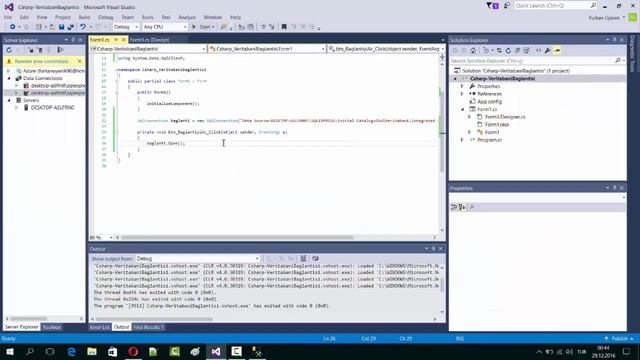This screenshot has width=640, height=360.
Task: Close the Form1.cs tab
Action: point(124,40)
